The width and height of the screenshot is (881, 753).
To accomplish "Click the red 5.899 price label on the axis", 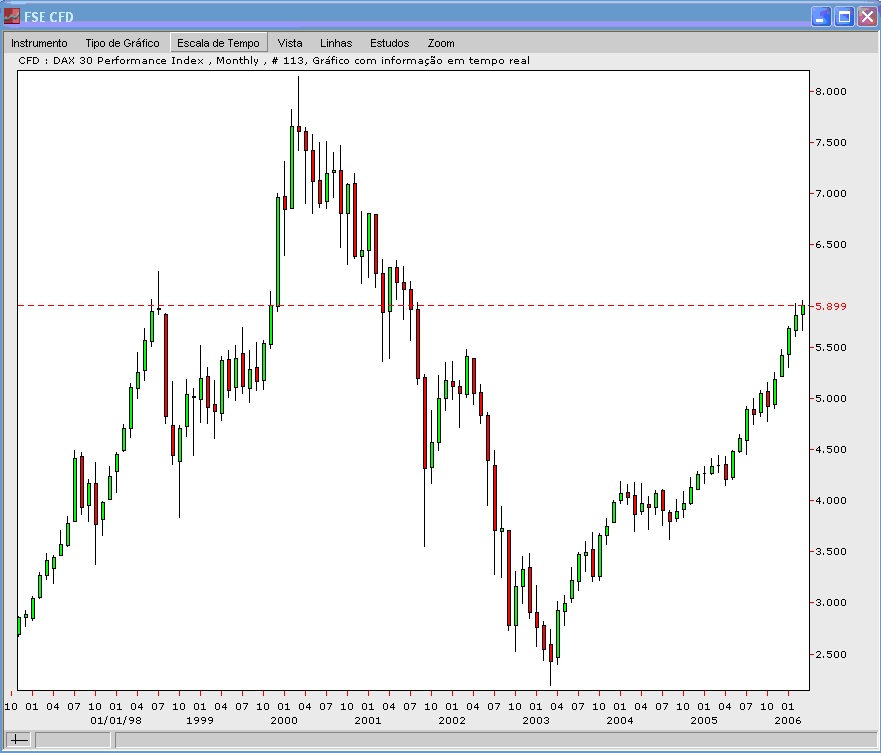I will (x=830, y=306).
